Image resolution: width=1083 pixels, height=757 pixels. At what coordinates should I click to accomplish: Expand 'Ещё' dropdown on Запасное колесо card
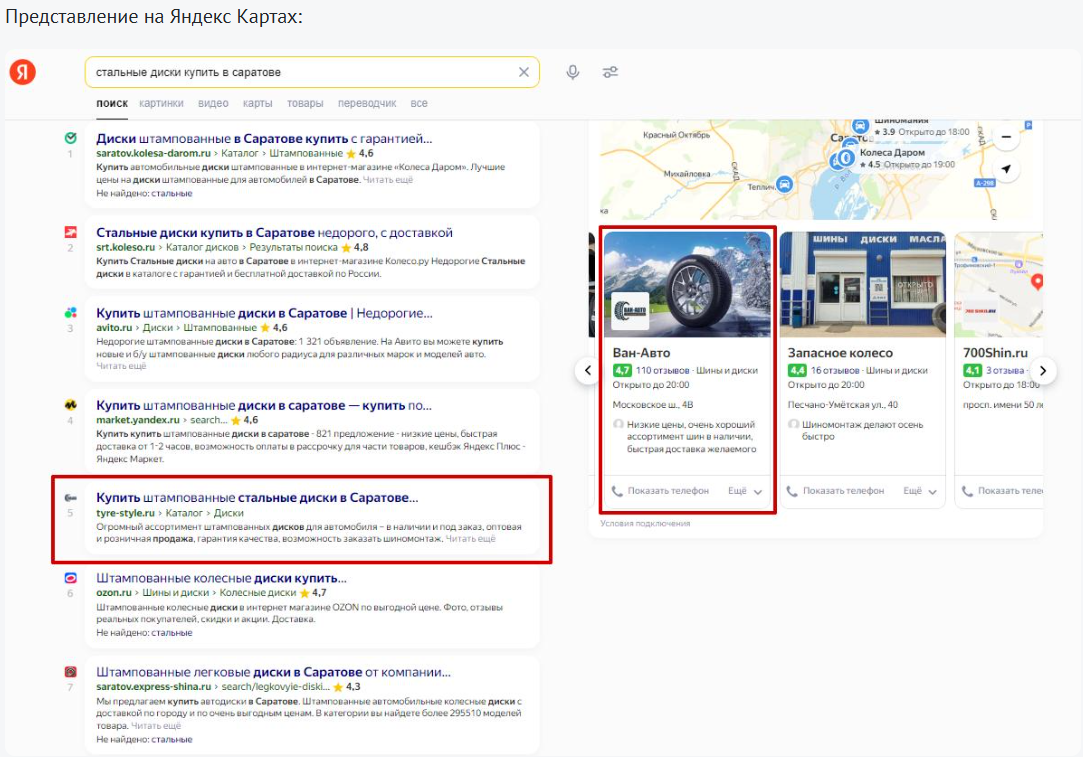[921, 491]
